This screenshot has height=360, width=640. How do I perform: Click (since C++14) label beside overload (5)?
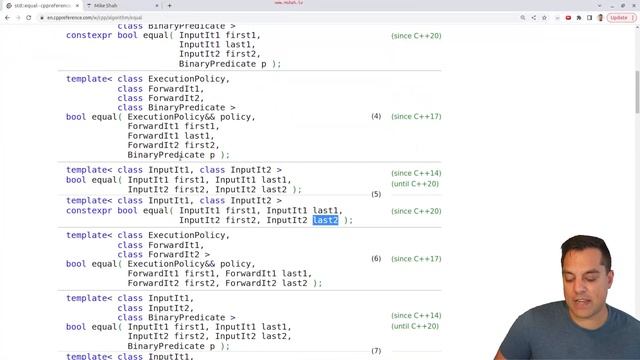(x=416, y=173)
